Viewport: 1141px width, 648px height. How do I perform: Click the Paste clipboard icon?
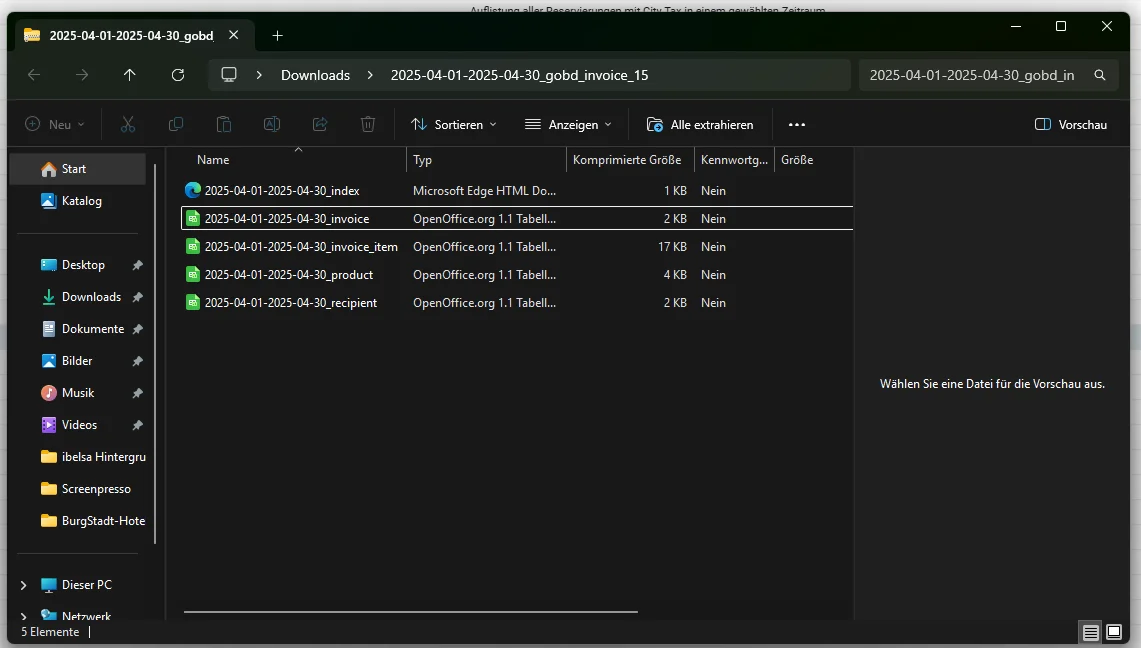tap(223, 124)
